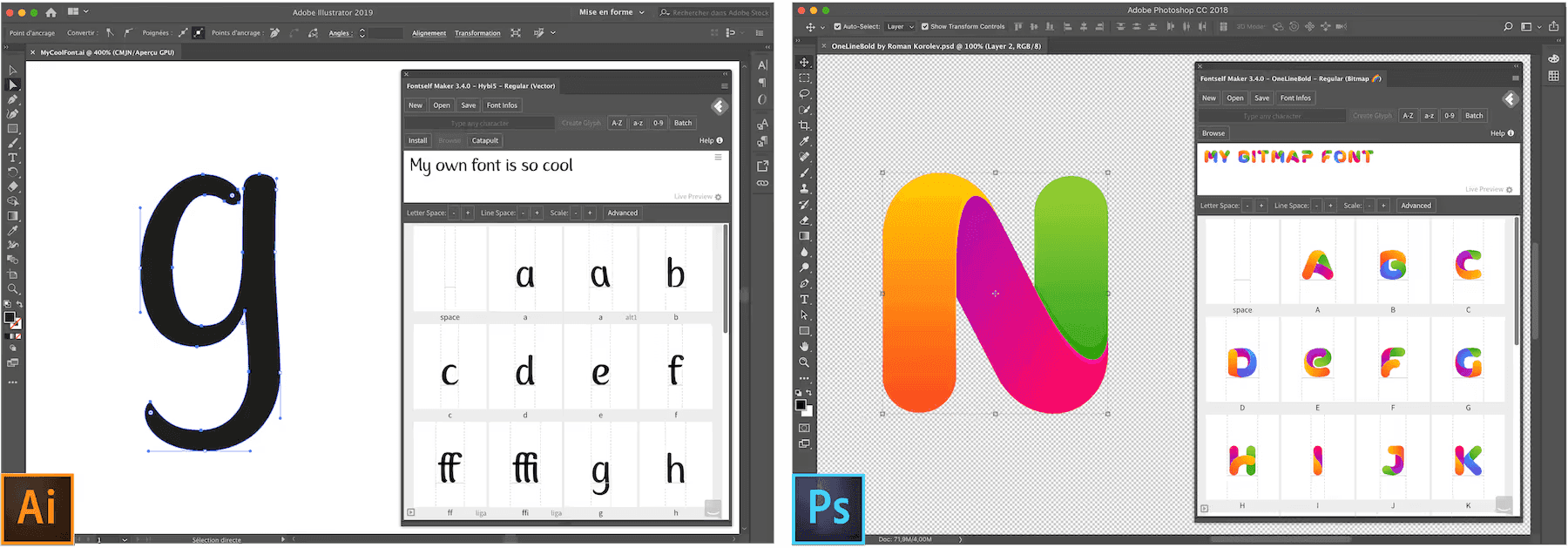The image size is (1568, 548).
Task: Click Browse in Photoshop Fontself panel
Action: point(1213,133)
